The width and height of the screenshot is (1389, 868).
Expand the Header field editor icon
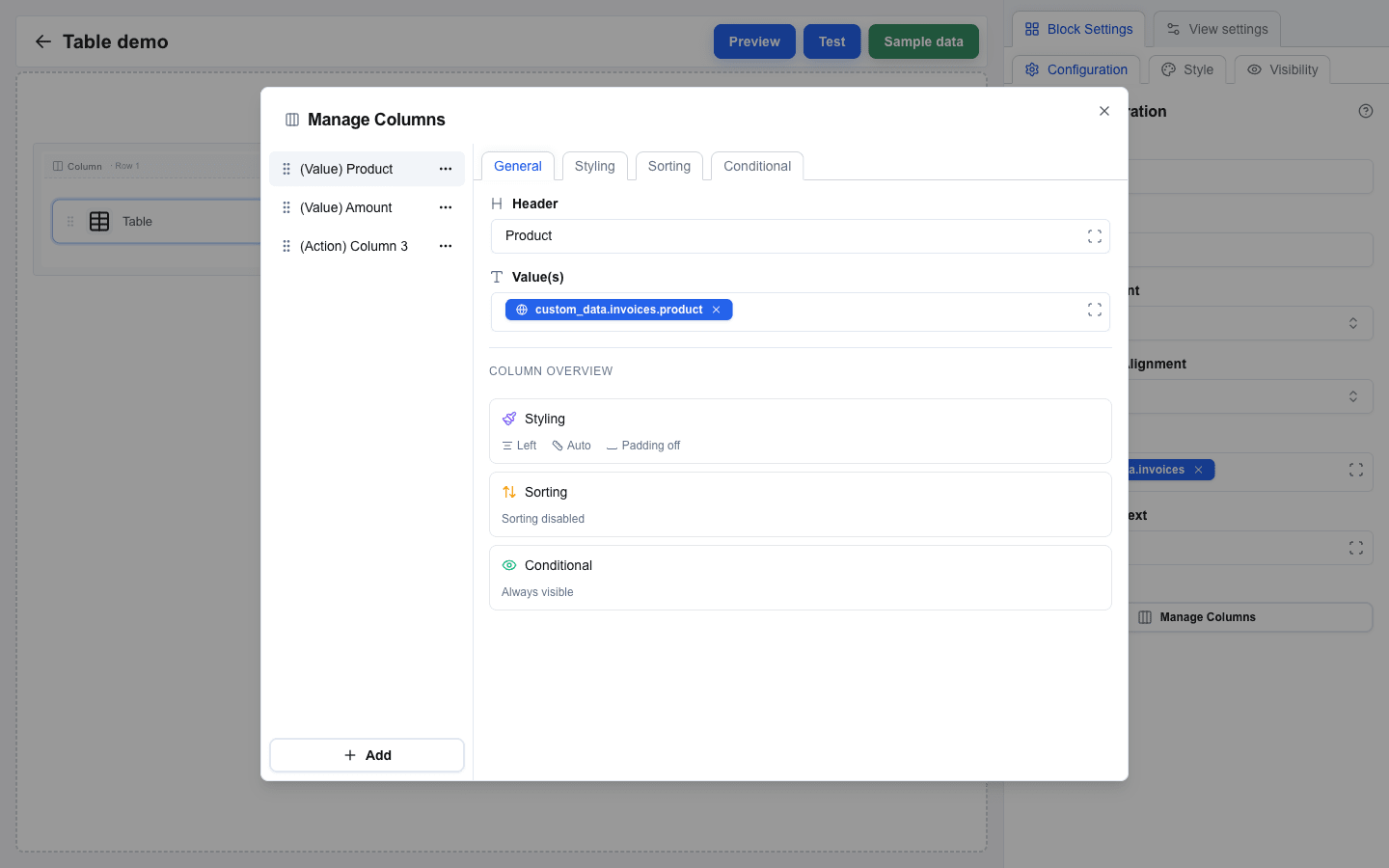click(x=1095, y=236)
